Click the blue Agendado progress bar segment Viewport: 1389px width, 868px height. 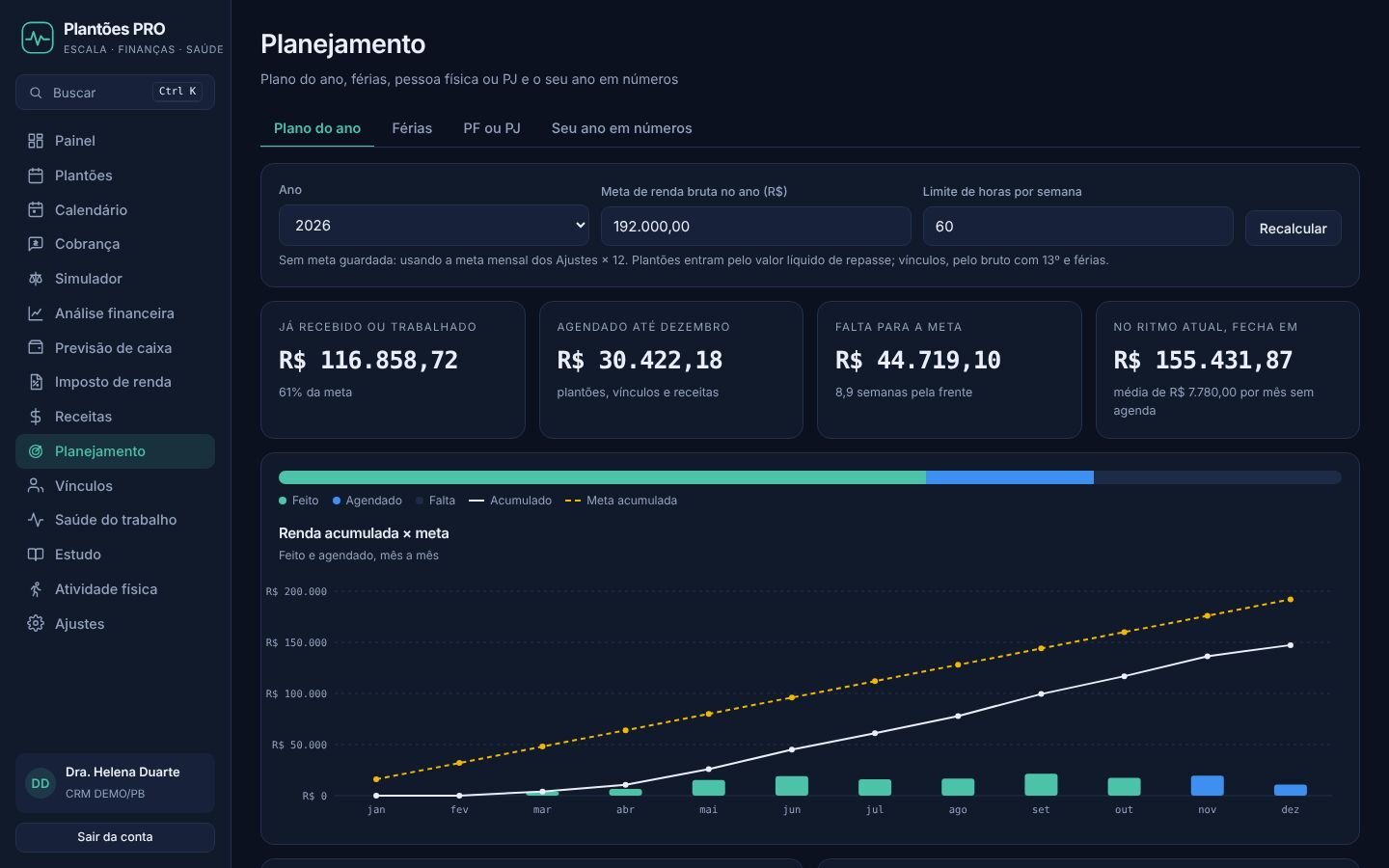(x=1010, y=477)
